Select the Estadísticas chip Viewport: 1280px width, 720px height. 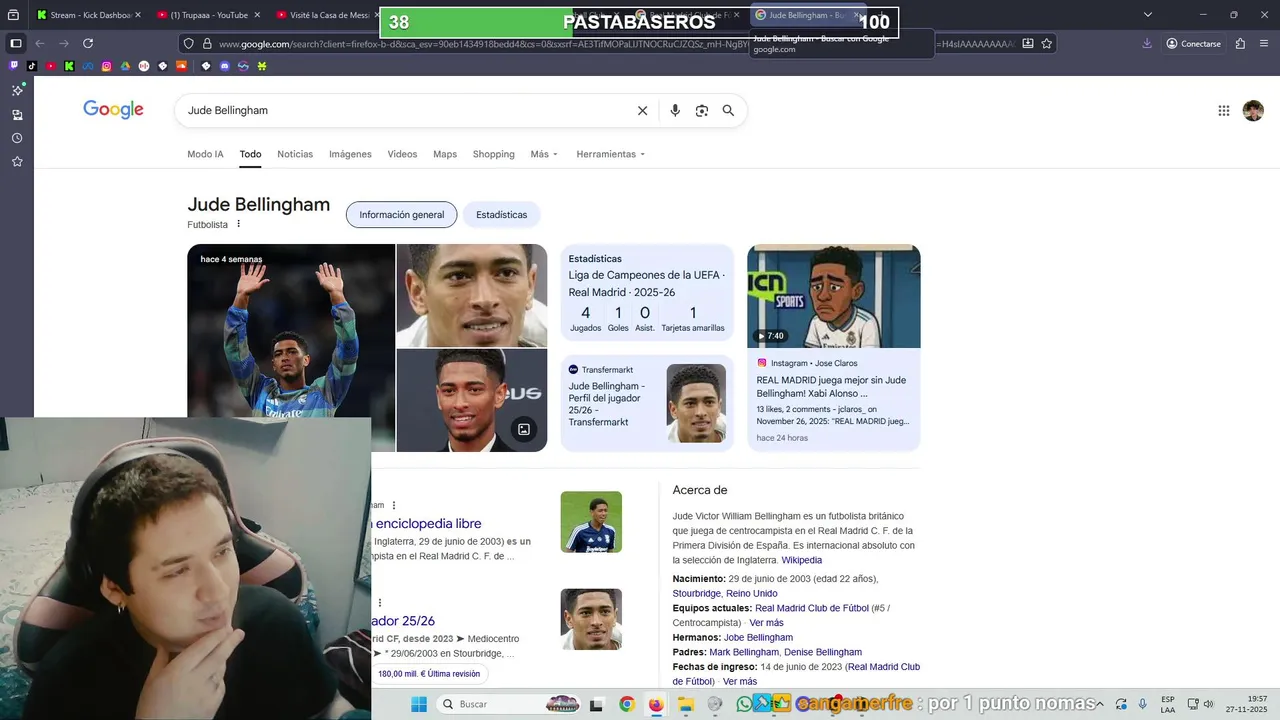coord(501,215)
